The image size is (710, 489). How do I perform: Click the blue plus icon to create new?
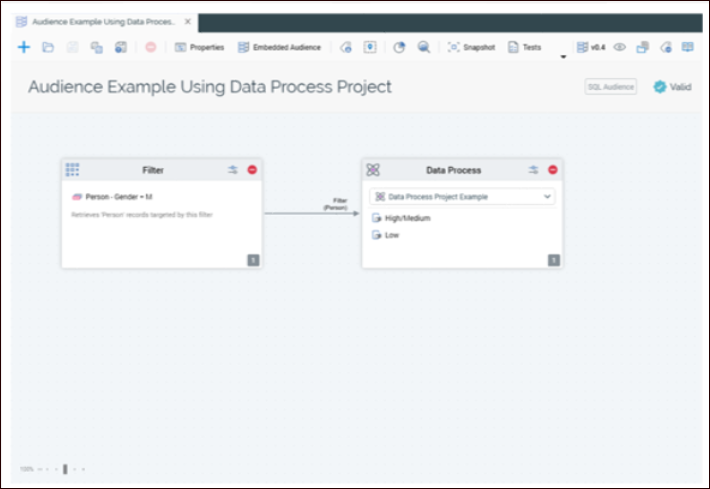[x=24, y=47]
